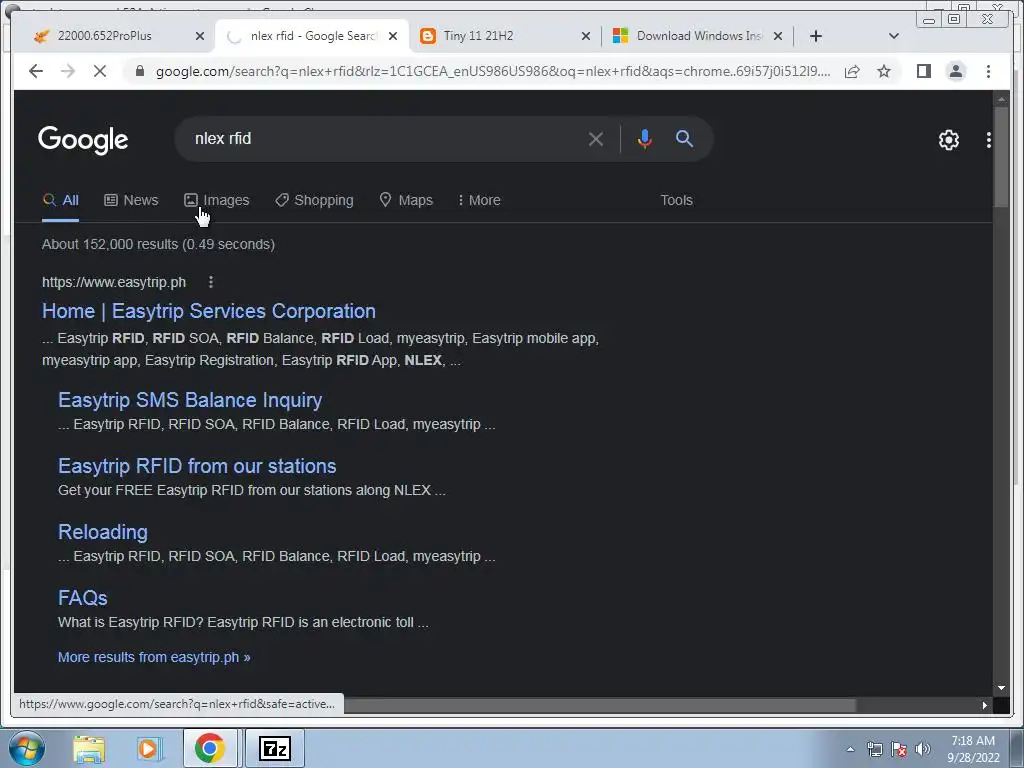The image size is (1024, 768).
Task: Close the 22000.652ProPlus tab
Action: 200,36
